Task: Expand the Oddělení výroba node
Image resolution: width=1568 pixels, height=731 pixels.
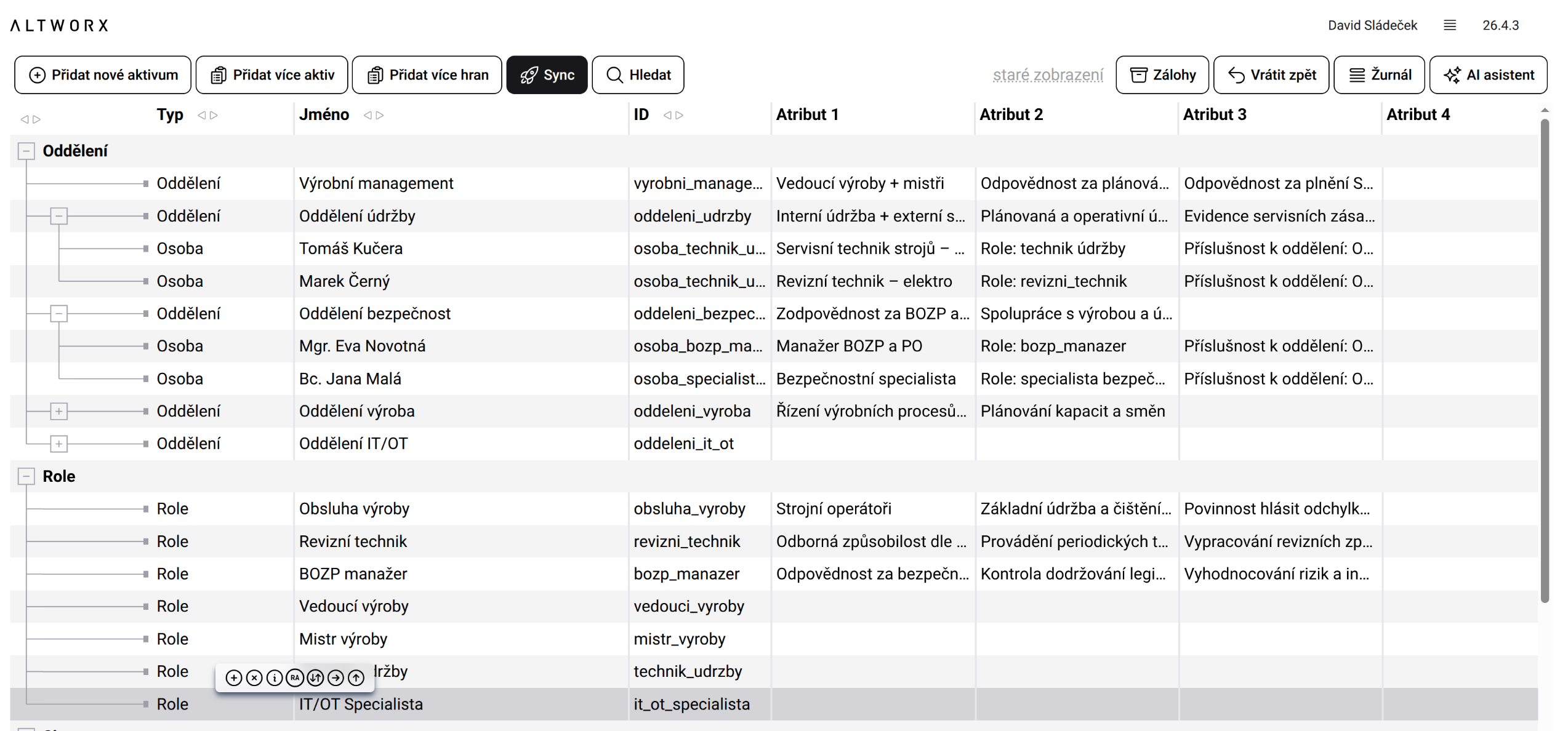Action: pyautogui.click(x=58, y=411)
